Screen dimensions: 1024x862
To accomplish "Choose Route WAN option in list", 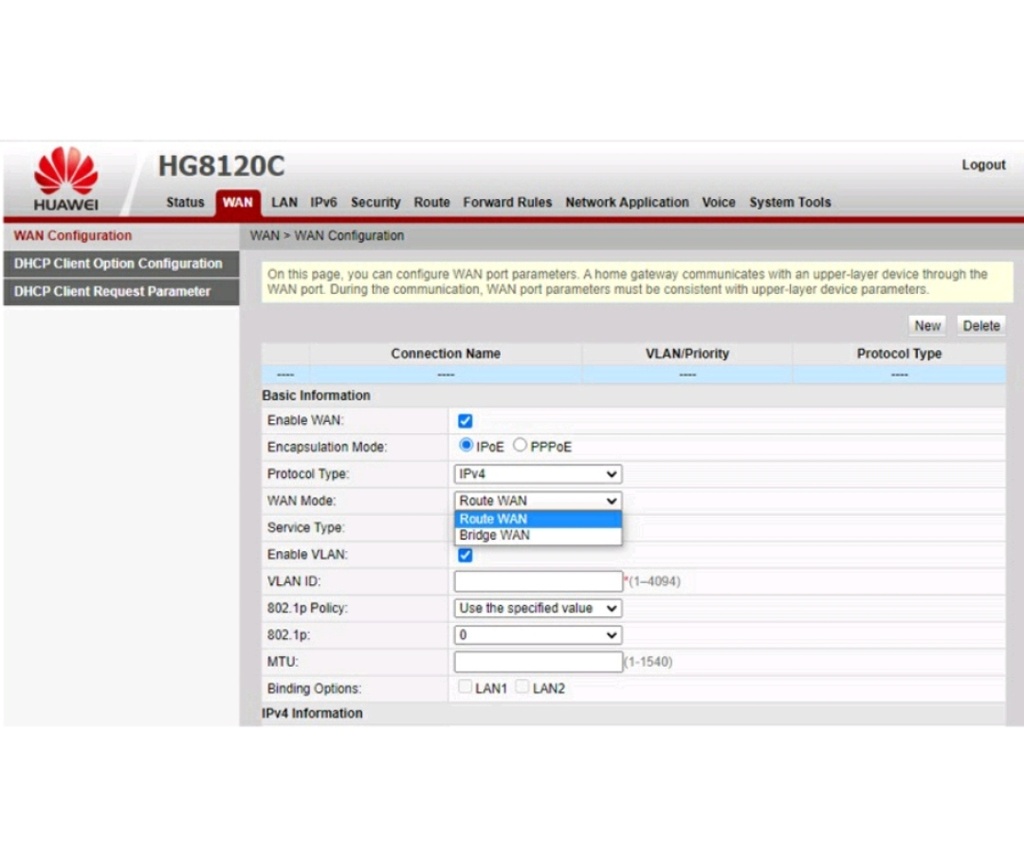I will click(x=537, y=519).
